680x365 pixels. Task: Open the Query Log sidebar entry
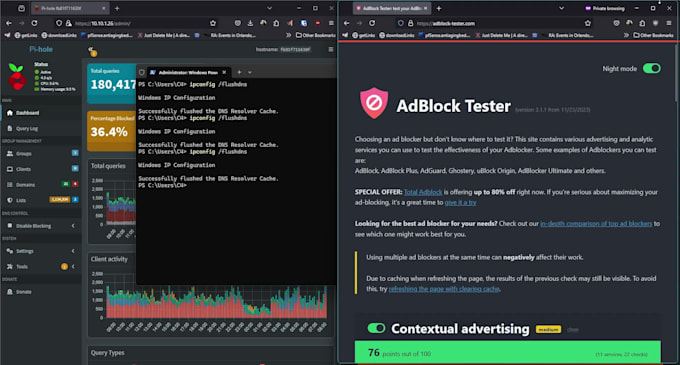tap(41, 128)
